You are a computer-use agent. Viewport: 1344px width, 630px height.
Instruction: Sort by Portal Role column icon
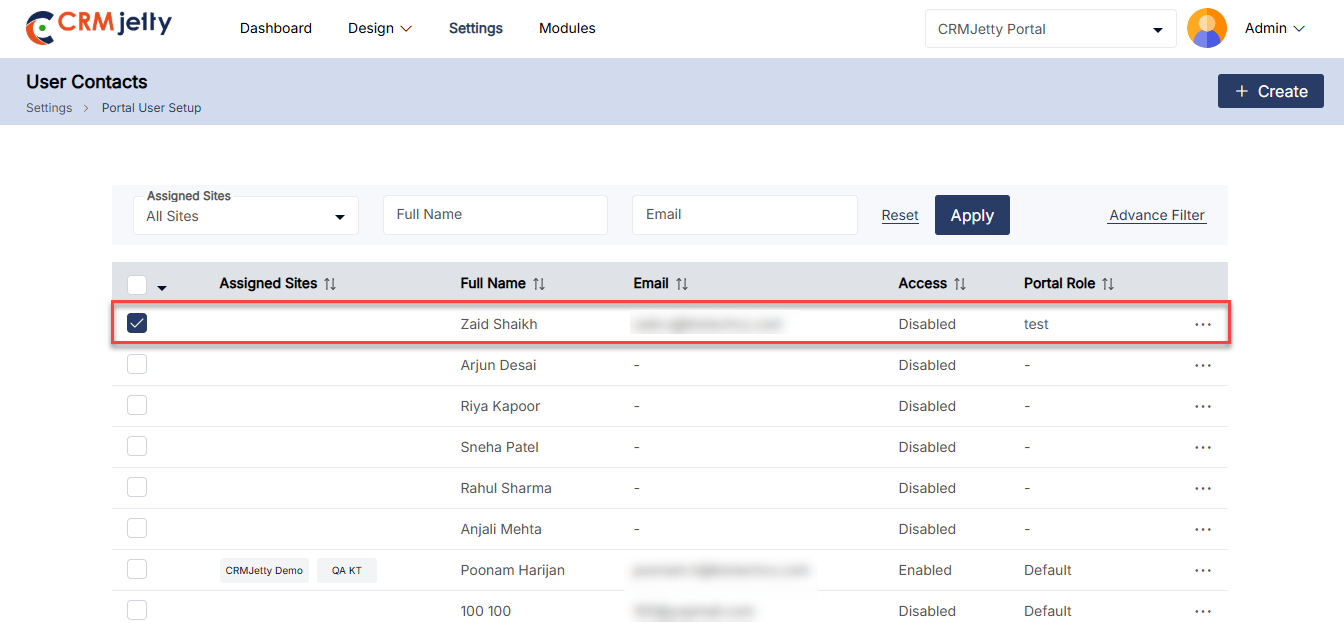tap(1108, 284)
